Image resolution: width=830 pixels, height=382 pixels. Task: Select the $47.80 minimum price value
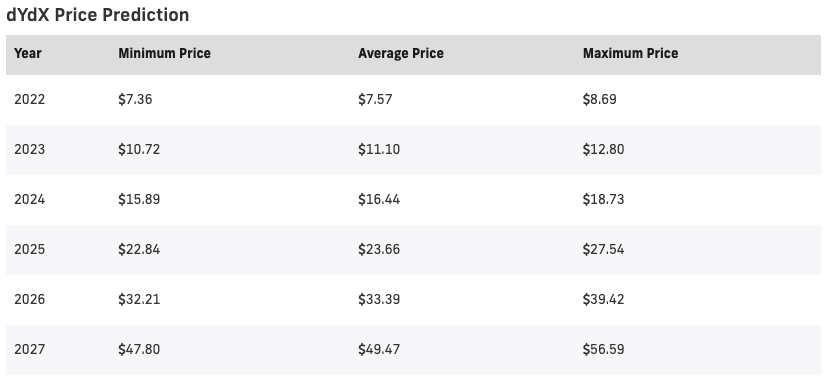pyautogui.click(x=139, y=349)
